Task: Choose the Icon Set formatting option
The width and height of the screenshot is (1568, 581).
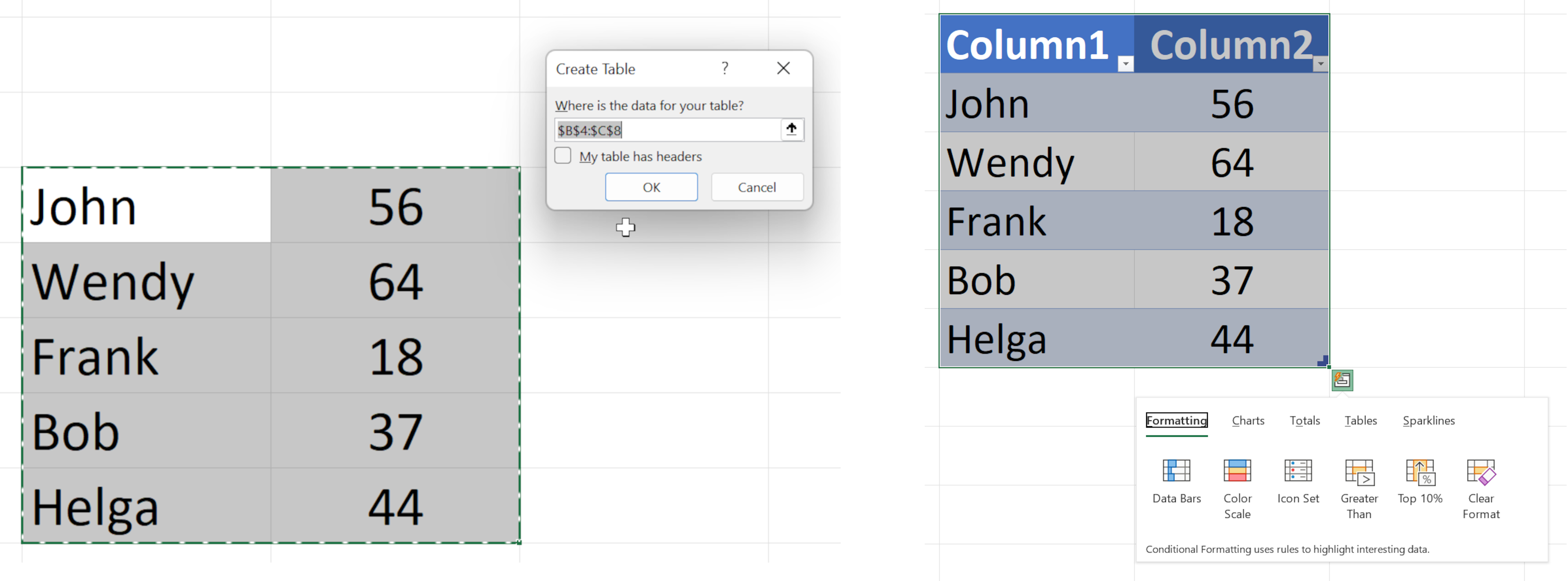Action: tap(1298, 472)
